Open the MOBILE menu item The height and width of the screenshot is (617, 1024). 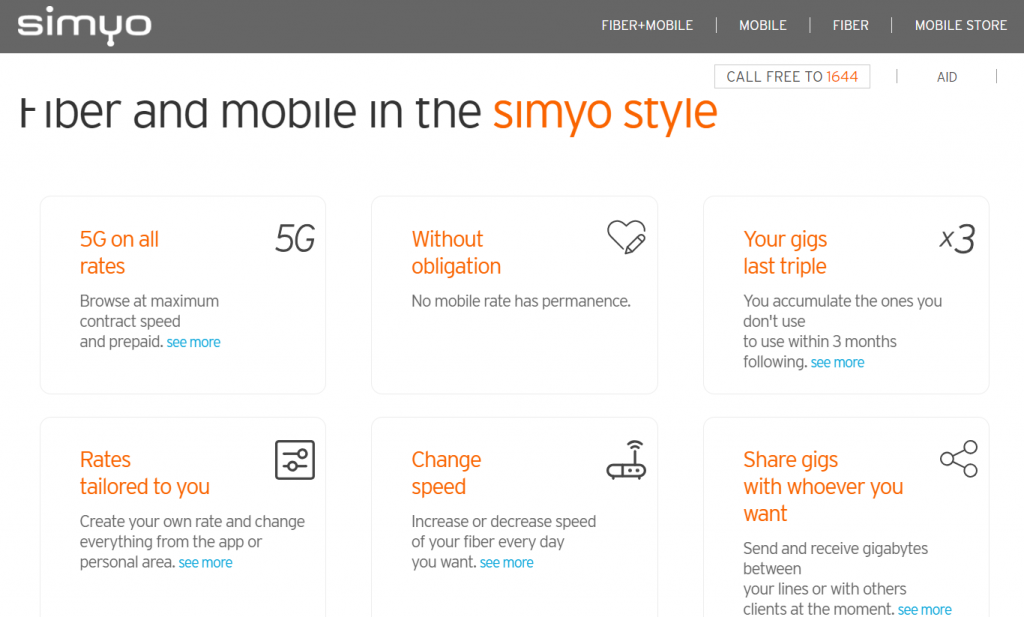(763, 25)
